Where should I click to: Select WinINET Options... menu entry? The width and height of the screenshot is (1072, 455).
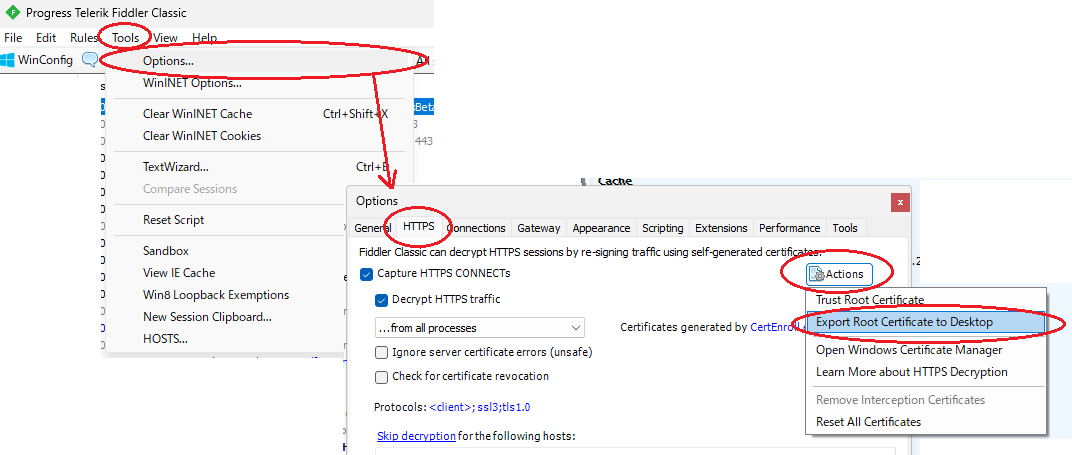[x=260, y=83]
